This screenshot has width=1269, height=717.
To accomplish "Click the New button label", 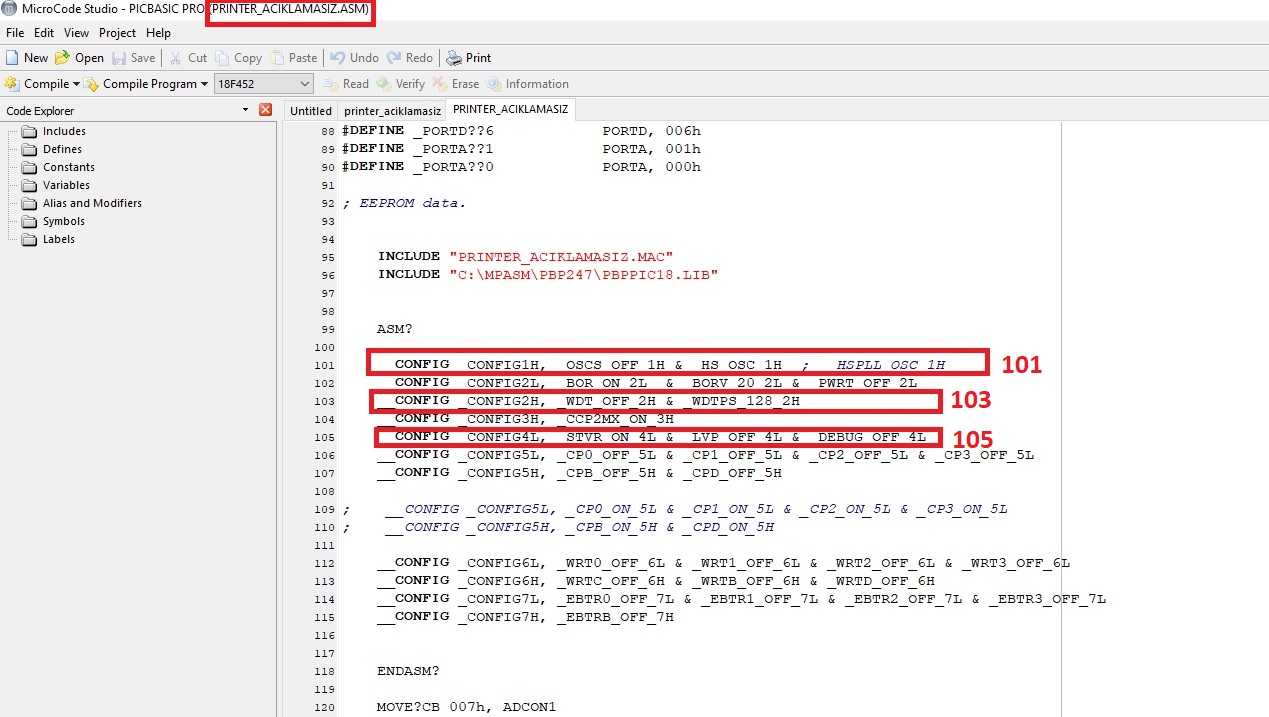I will point(36,58).
